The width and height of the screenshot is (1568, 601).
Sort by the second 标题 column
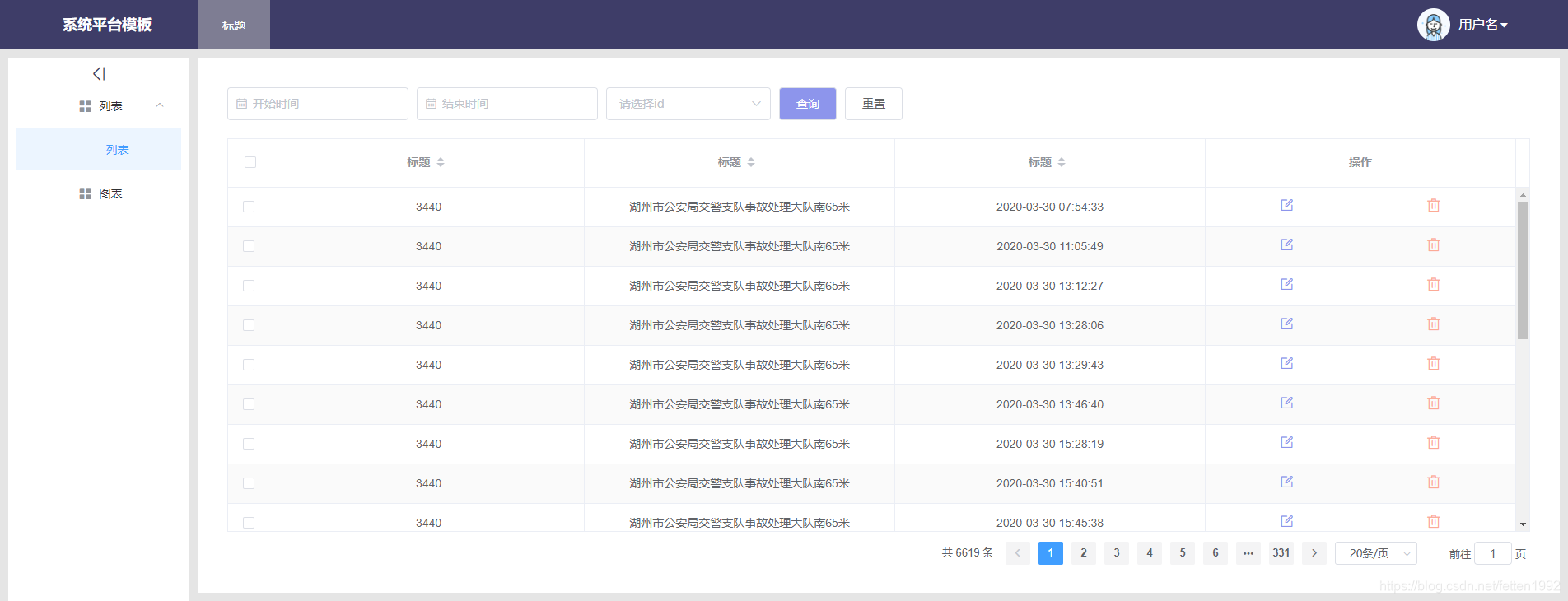751,162
